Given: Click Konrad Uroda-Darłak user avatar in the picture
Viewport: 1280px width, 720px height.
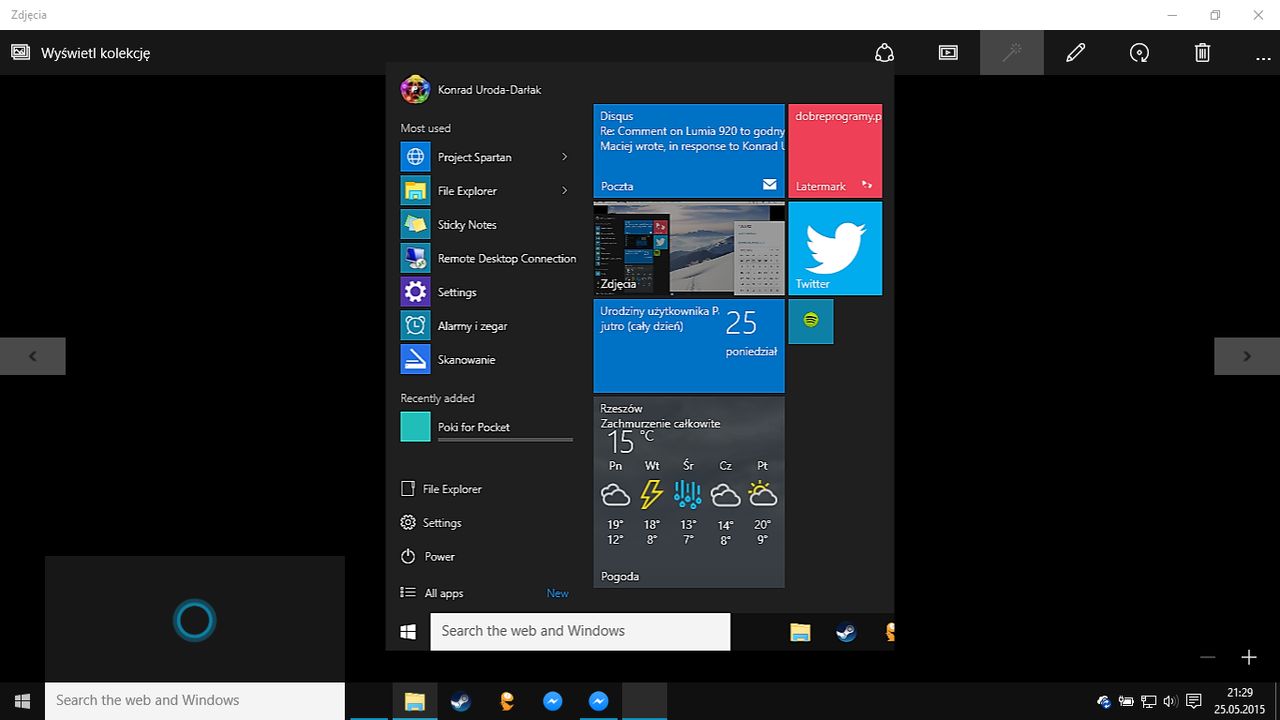Looking at the screenshot, I should [415, 89].
